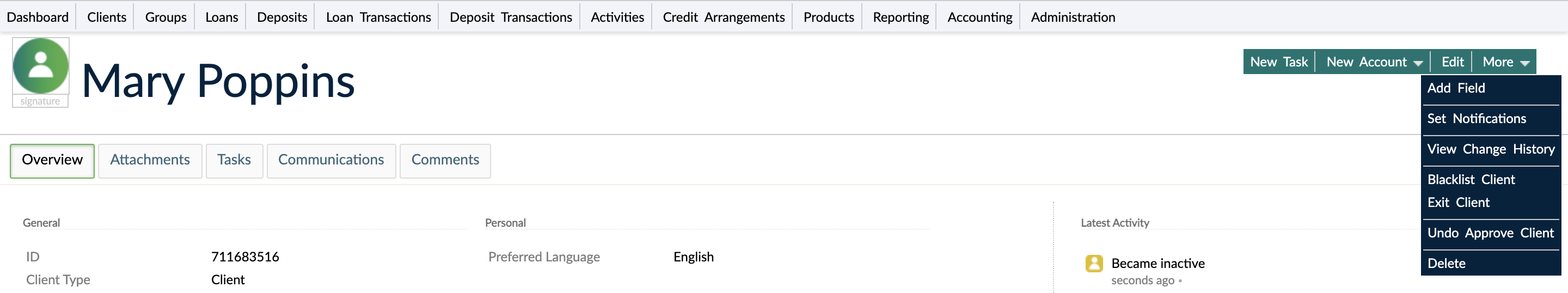Choose Undo Approve Client option
Viewport: 1568px width, 293px height.
click(1490, 233)
